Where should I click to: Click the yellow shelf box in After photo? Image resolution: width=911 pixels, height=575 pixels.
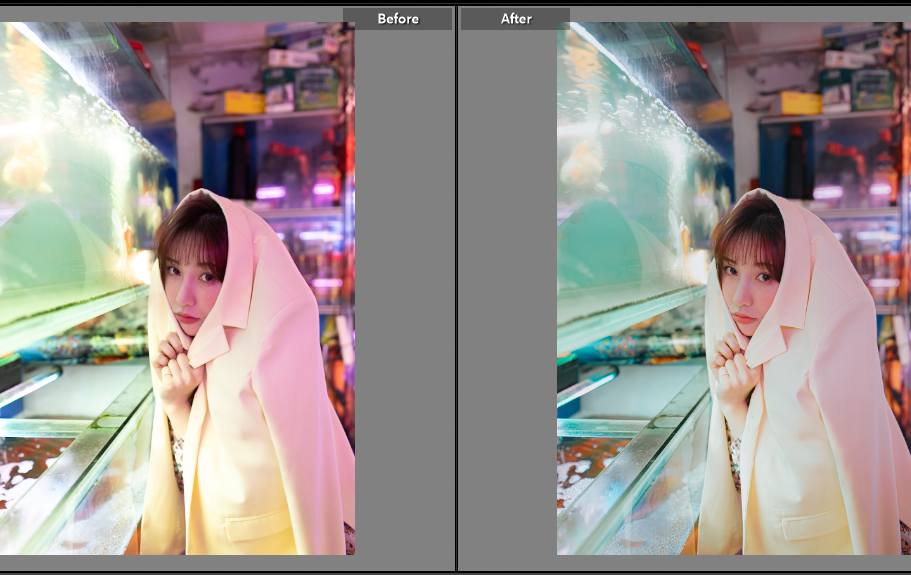pos(800,102)
